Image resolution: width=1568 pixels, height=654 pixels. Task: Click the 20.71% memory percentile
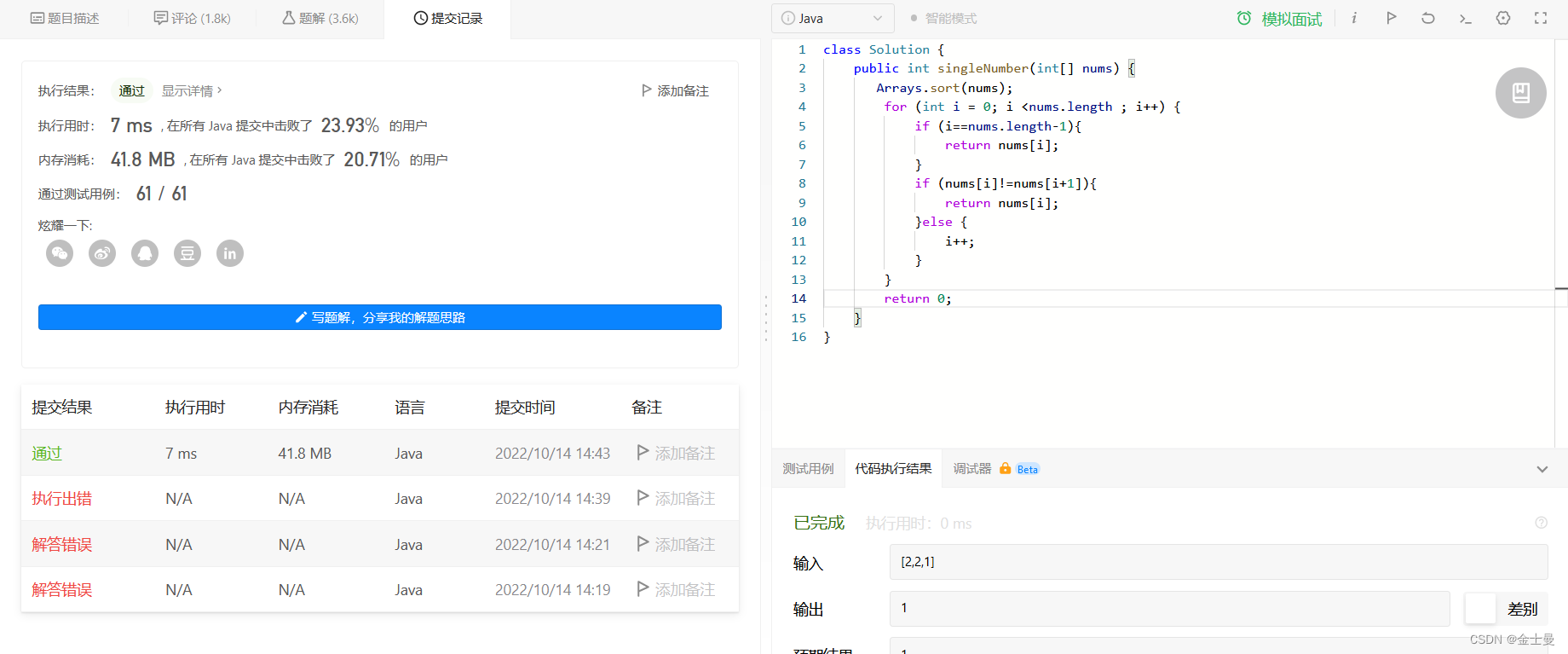click(372, 159)
